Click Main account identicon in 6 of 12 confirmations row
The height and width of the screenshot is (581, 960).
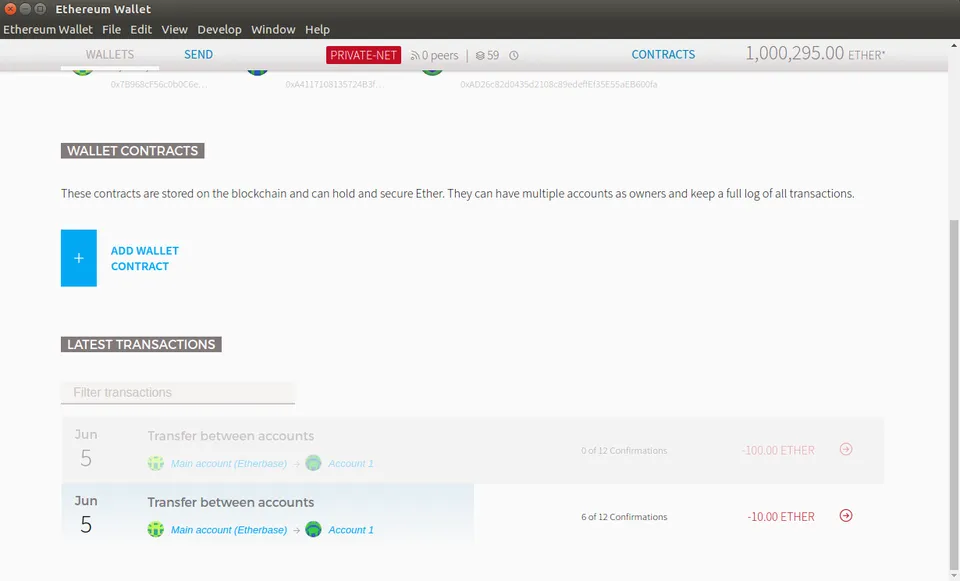[156, 529]
